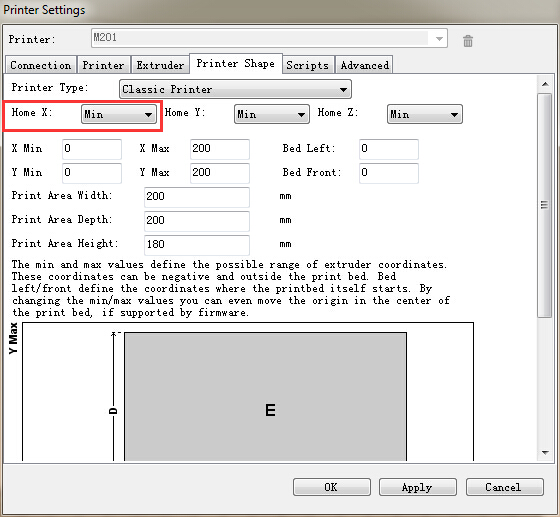Focus the Print Area Height field
Viewport: 560px width, 517px height.
197,245
